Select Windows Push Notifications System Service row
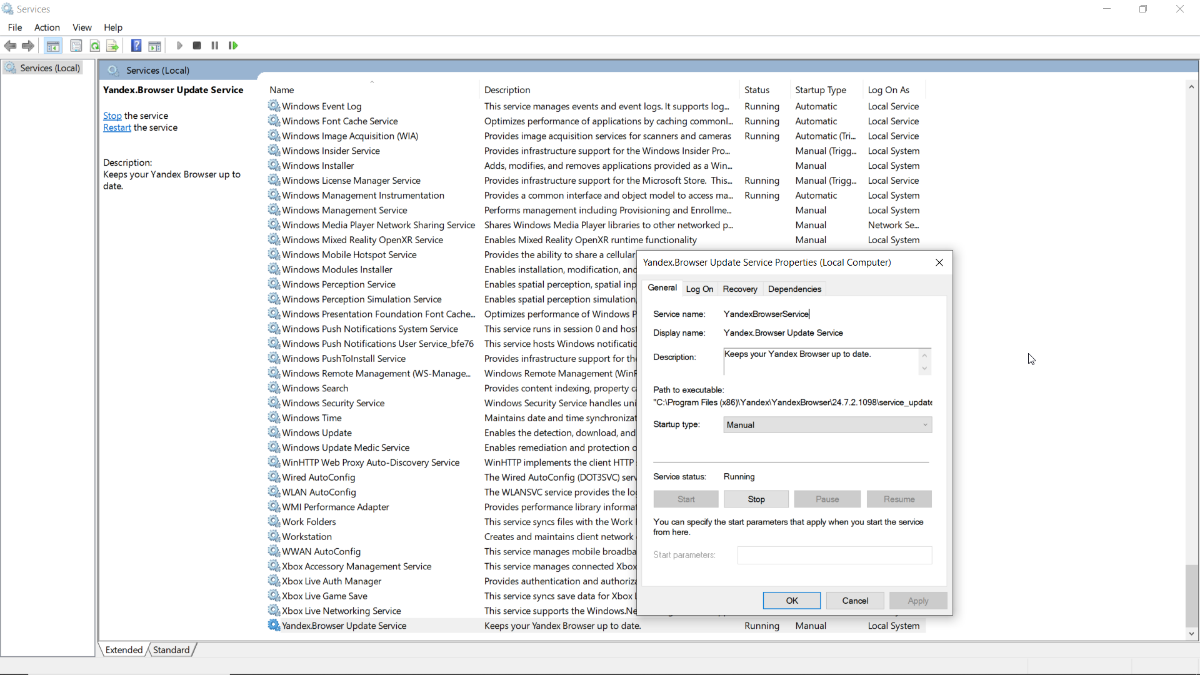The image size is (1200, 675). (451, 329)
